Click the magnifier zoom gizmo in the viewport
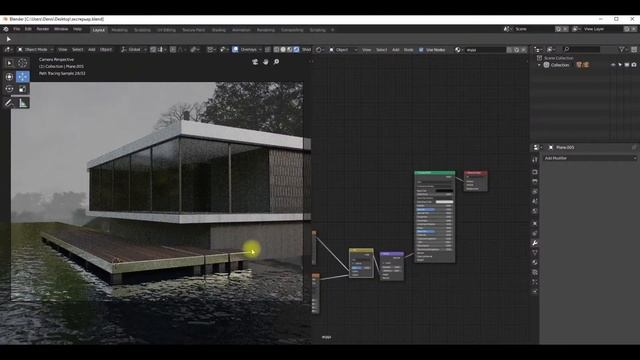The width and height of the screenshot is (640, 360). 276,62
